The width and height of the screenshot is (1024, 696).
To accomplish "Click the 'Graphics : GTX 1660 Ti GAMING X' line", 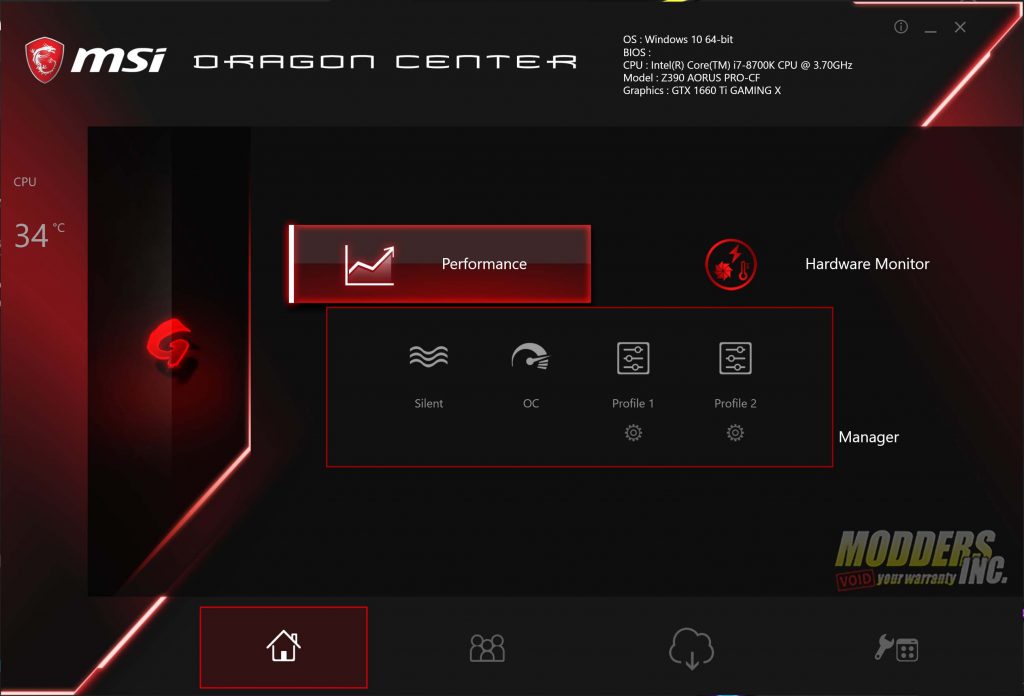I will pos(701,91).
